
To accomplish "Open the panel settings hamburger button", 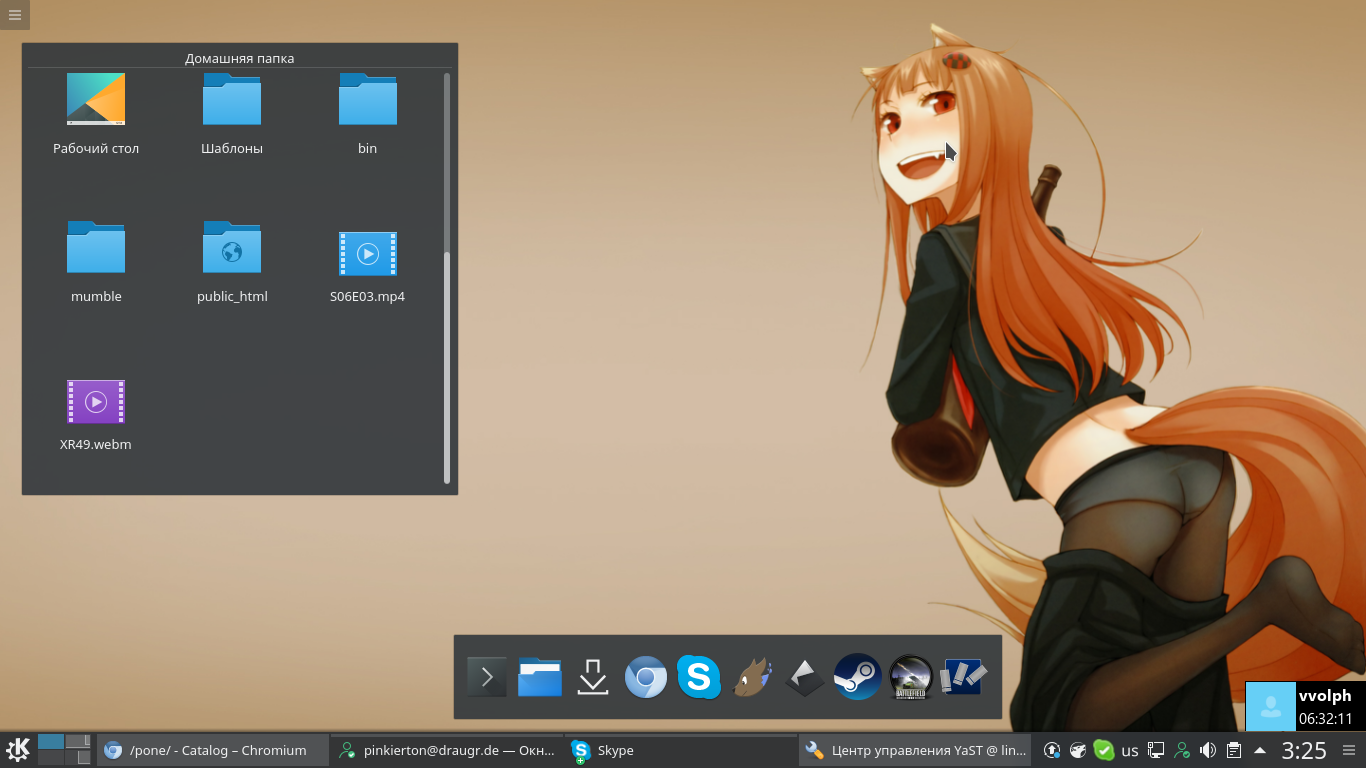I will coord(1350,750).
